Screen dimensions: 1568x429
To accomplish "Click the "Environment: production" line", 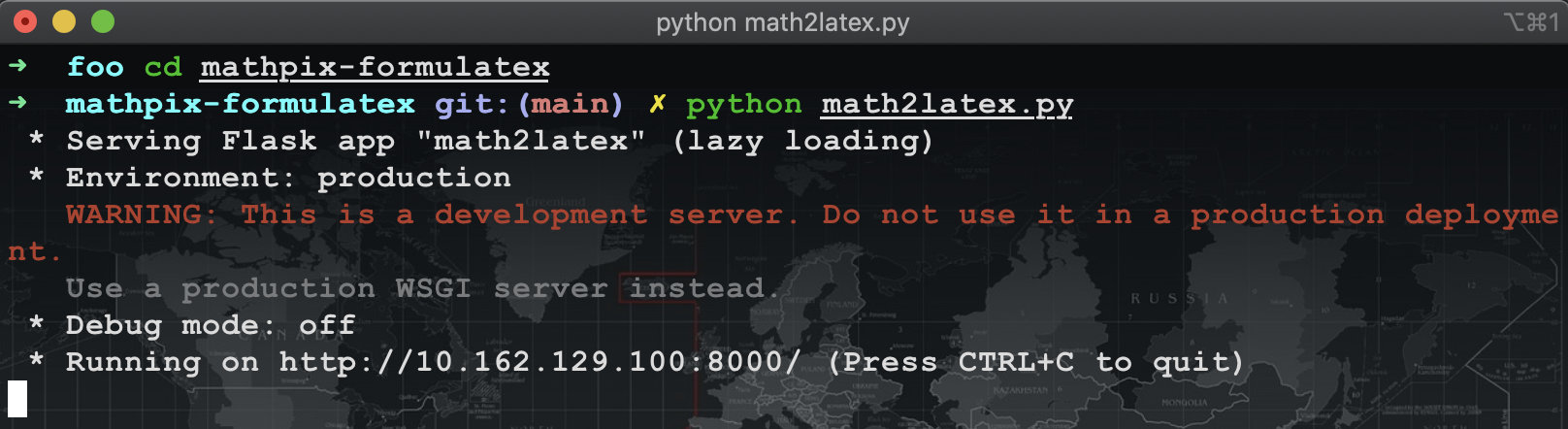I will [269, 178].
